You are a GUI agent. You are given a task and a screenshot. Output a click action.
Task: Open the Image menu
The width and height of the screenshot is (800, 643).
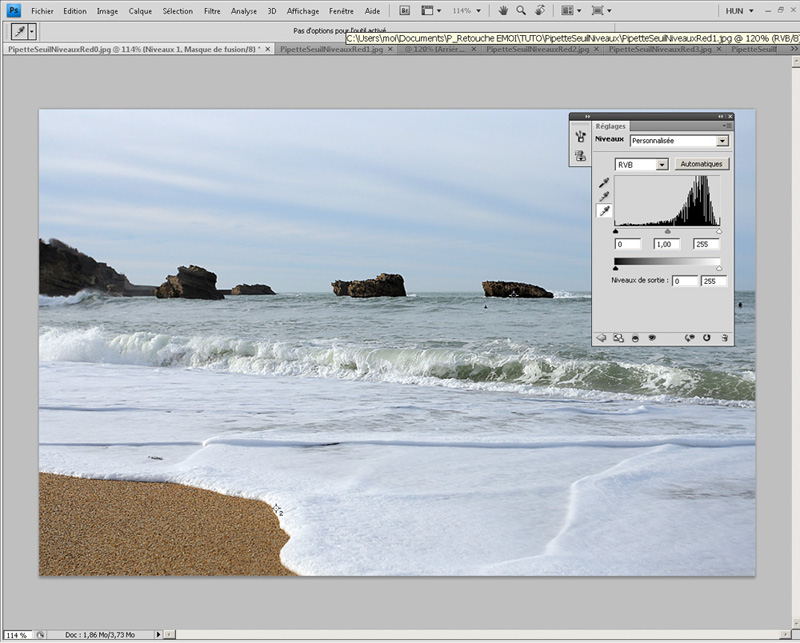pyautogui.click(x=107, y=11)
